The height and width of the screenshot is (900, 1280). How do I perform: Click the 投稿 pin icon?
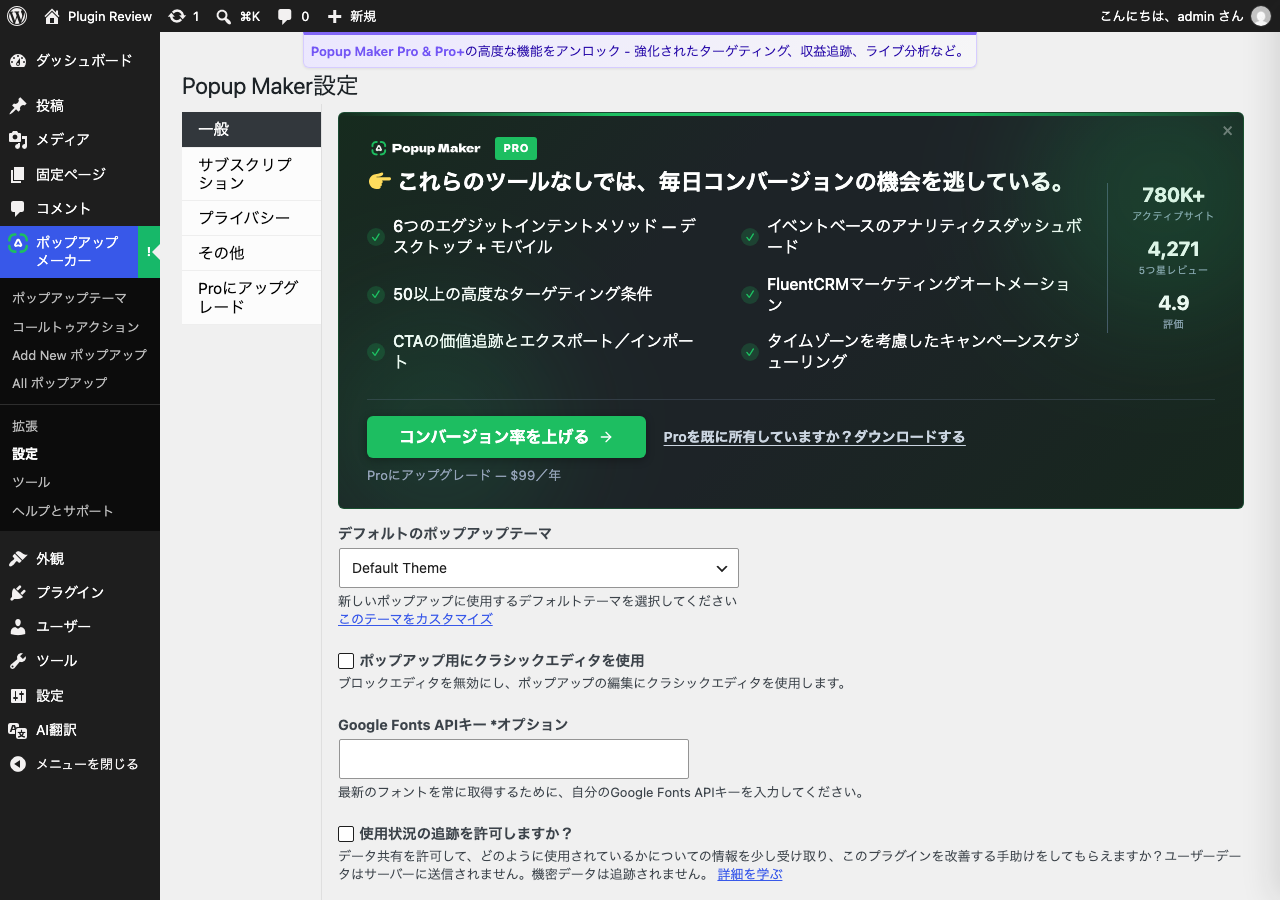click(18, 106)
